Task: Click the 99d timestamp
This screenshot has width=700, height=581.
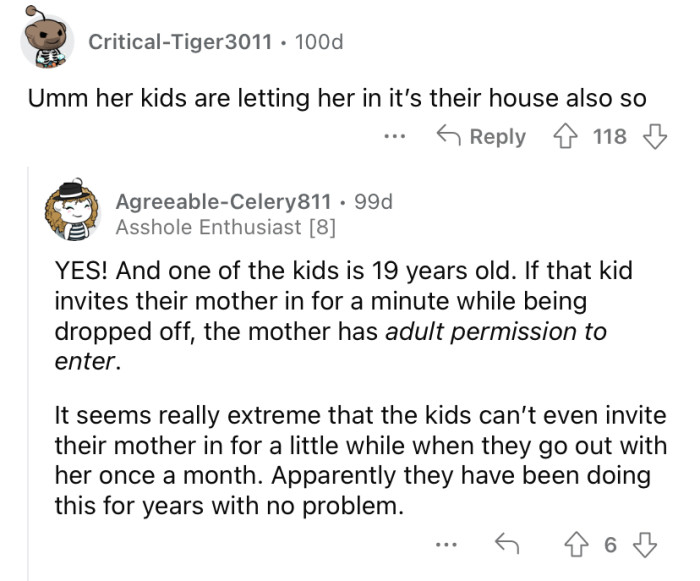Action: [374, 201]
